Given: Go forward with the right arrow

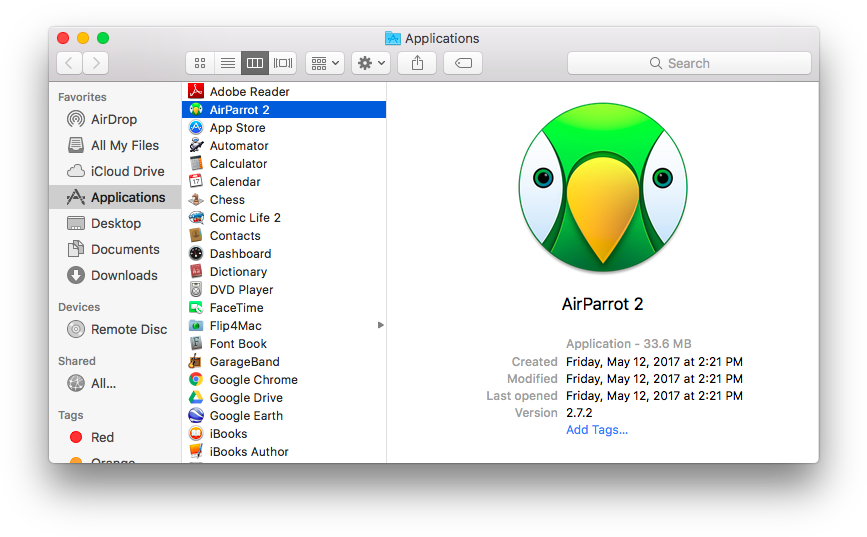Looking at the screenshot, I should coord(96,63).
